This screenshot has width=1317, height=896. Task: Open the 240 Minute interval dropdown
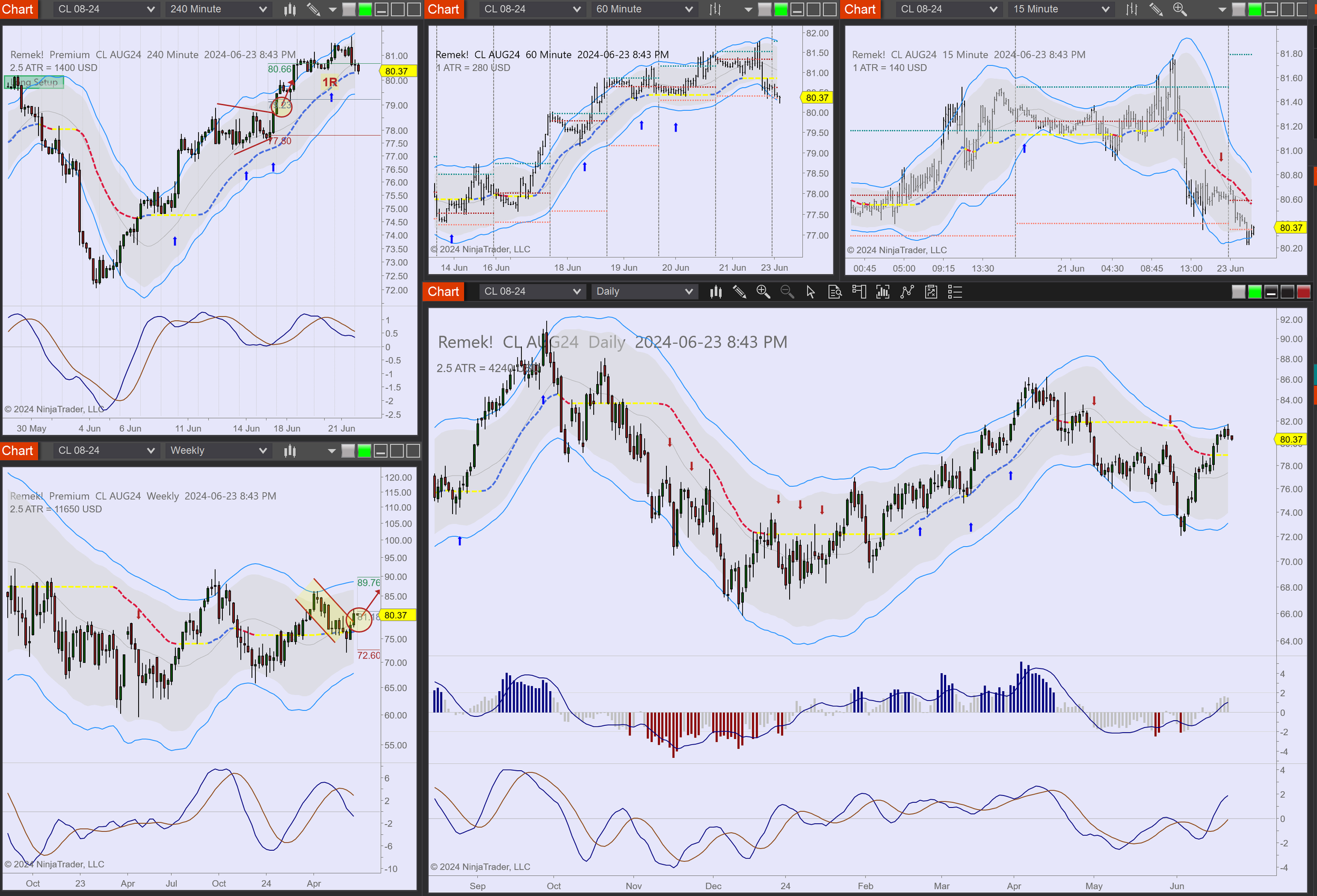(x=218, y=9)
